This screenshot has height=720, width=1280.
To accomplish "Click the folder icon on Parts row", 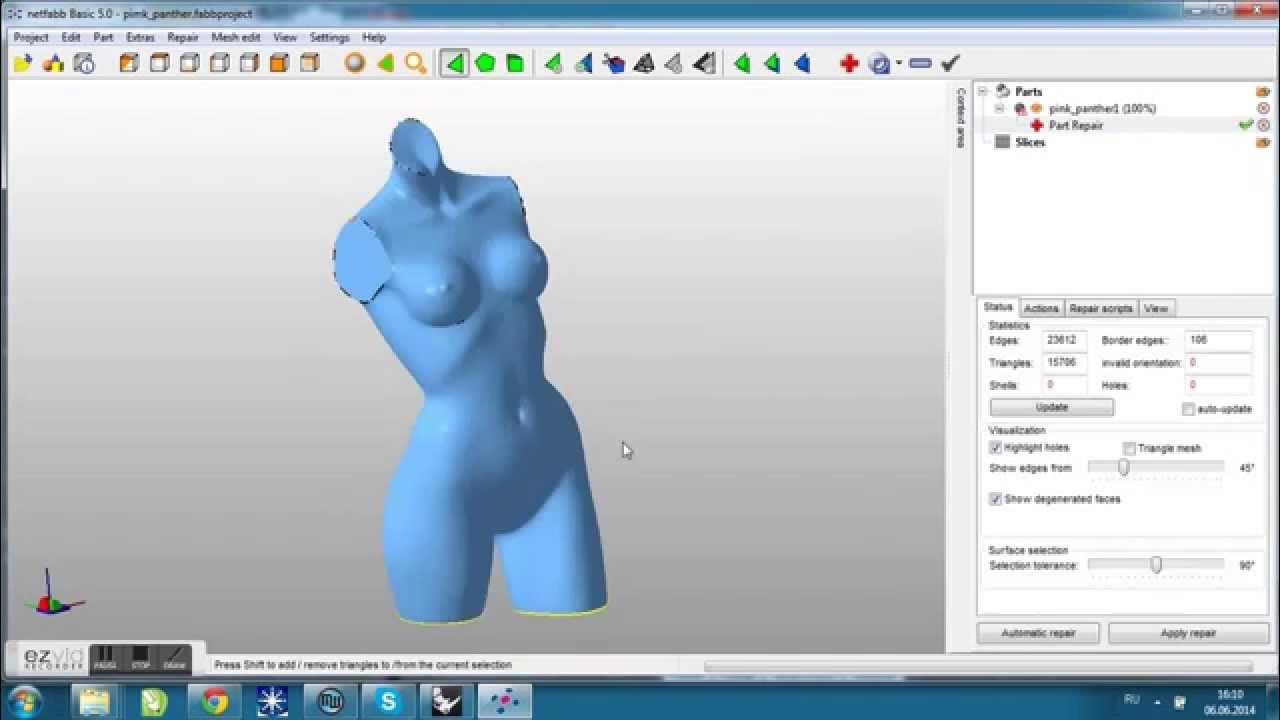I will (x=1263, y=91).
